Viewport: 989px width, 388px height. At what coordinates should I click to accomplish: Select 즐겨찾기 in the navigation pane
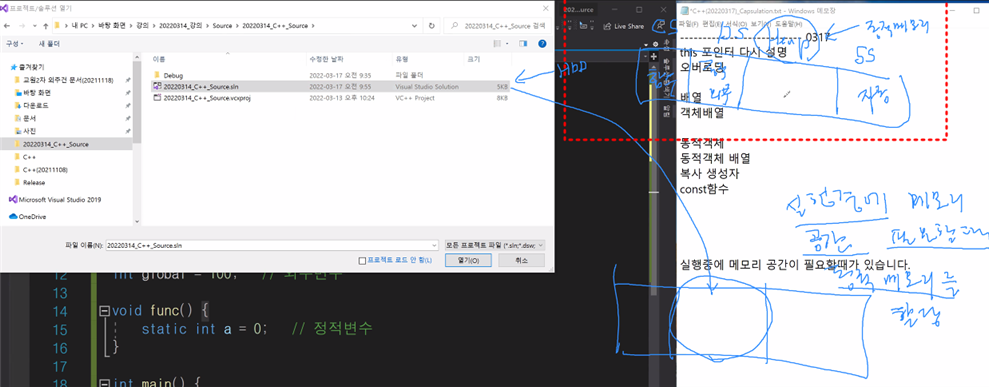pyautogui.click(x=32, y=67)
